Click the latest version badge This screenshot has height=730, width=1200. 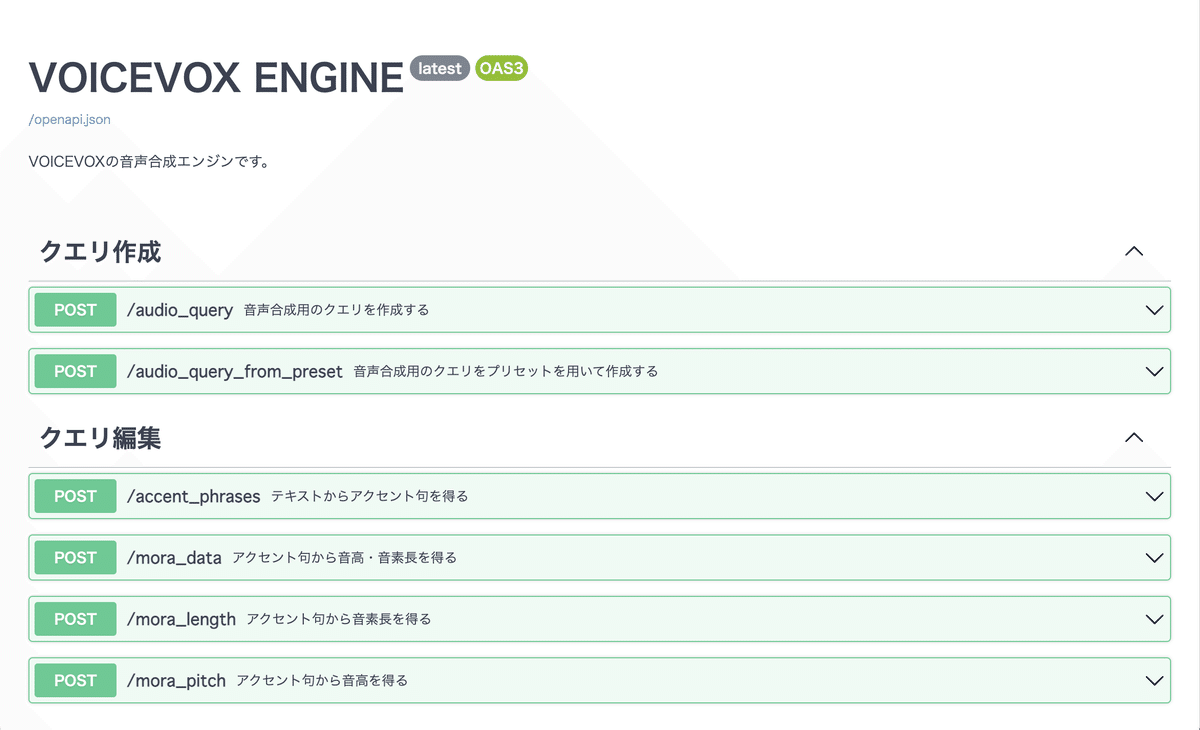(x=440, y=68)
